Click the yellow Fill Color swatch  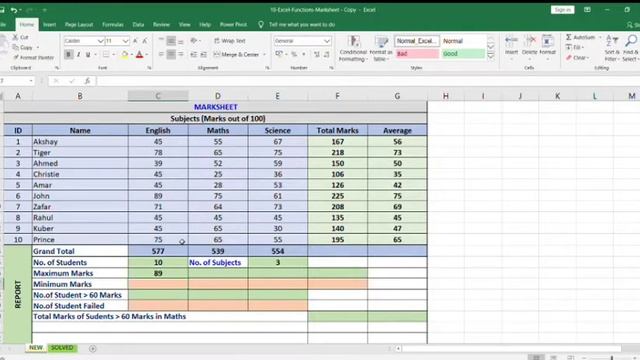pyautogui.click(x=124, y=54)
